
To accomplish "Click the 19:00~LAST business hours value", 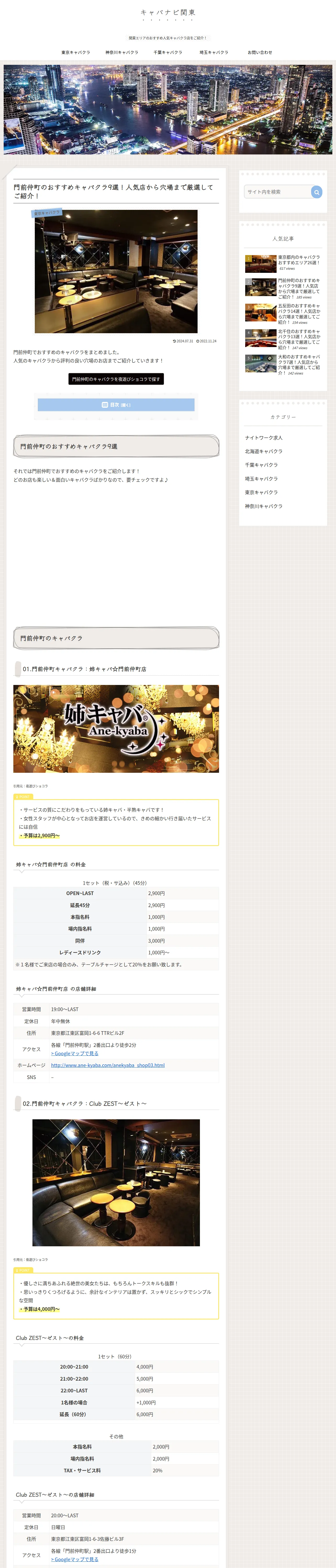I will (65, 1010).
